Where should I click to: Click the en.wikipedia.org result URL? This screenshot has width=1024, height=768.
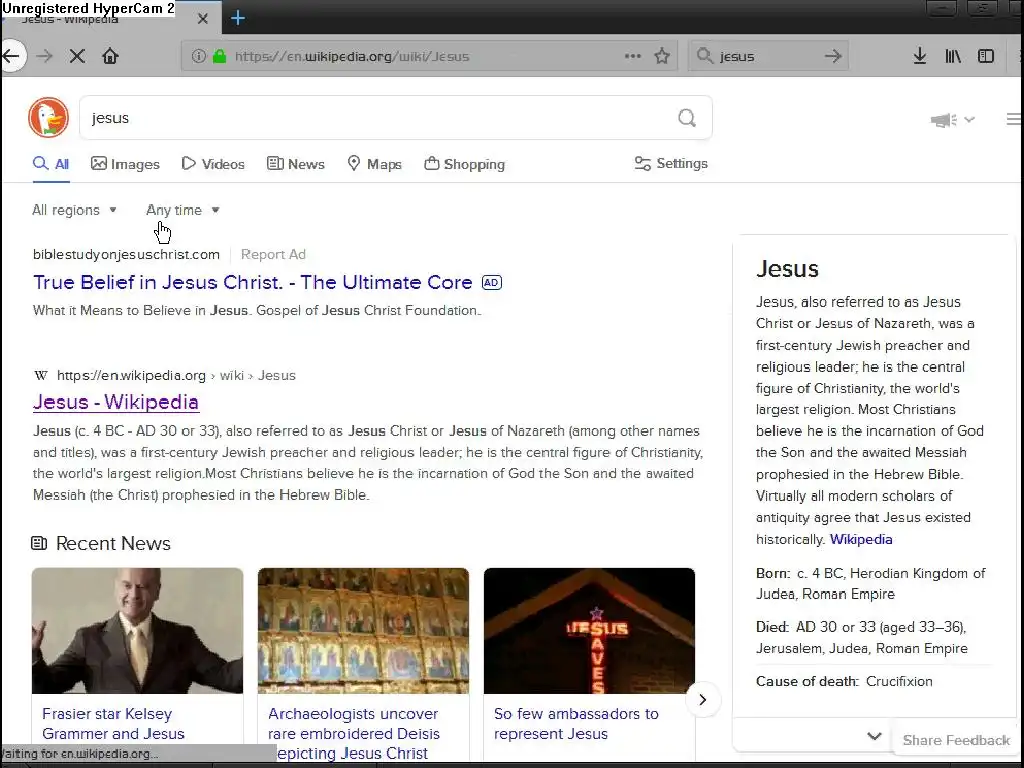(x=176, y=376)
